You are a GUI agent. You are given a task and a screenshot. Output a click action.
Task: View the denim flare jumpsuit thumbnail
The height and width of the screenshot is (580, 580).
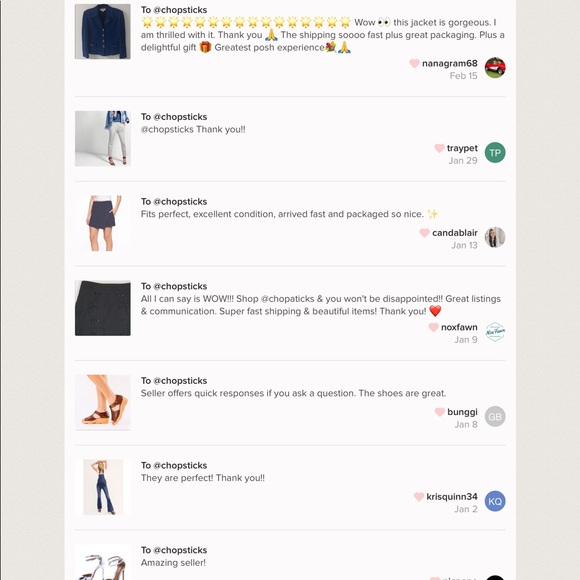103,487
